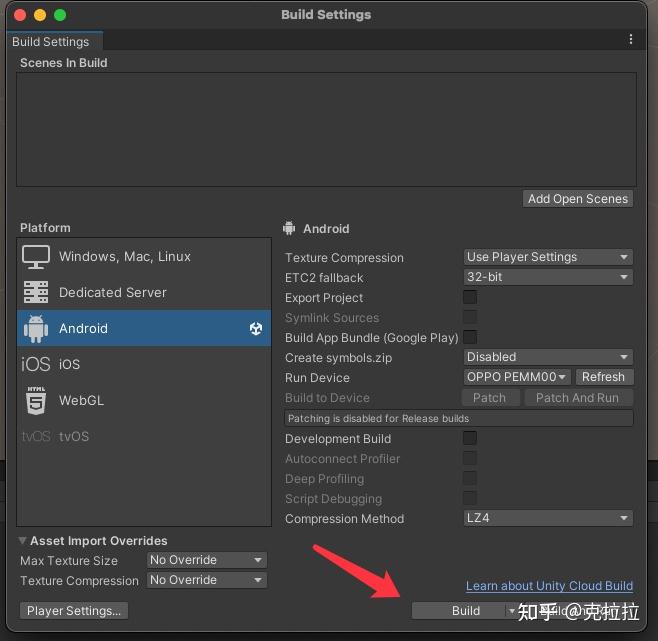
Task: Click the 'Run Device' label
Action: [x=317, y=377]
